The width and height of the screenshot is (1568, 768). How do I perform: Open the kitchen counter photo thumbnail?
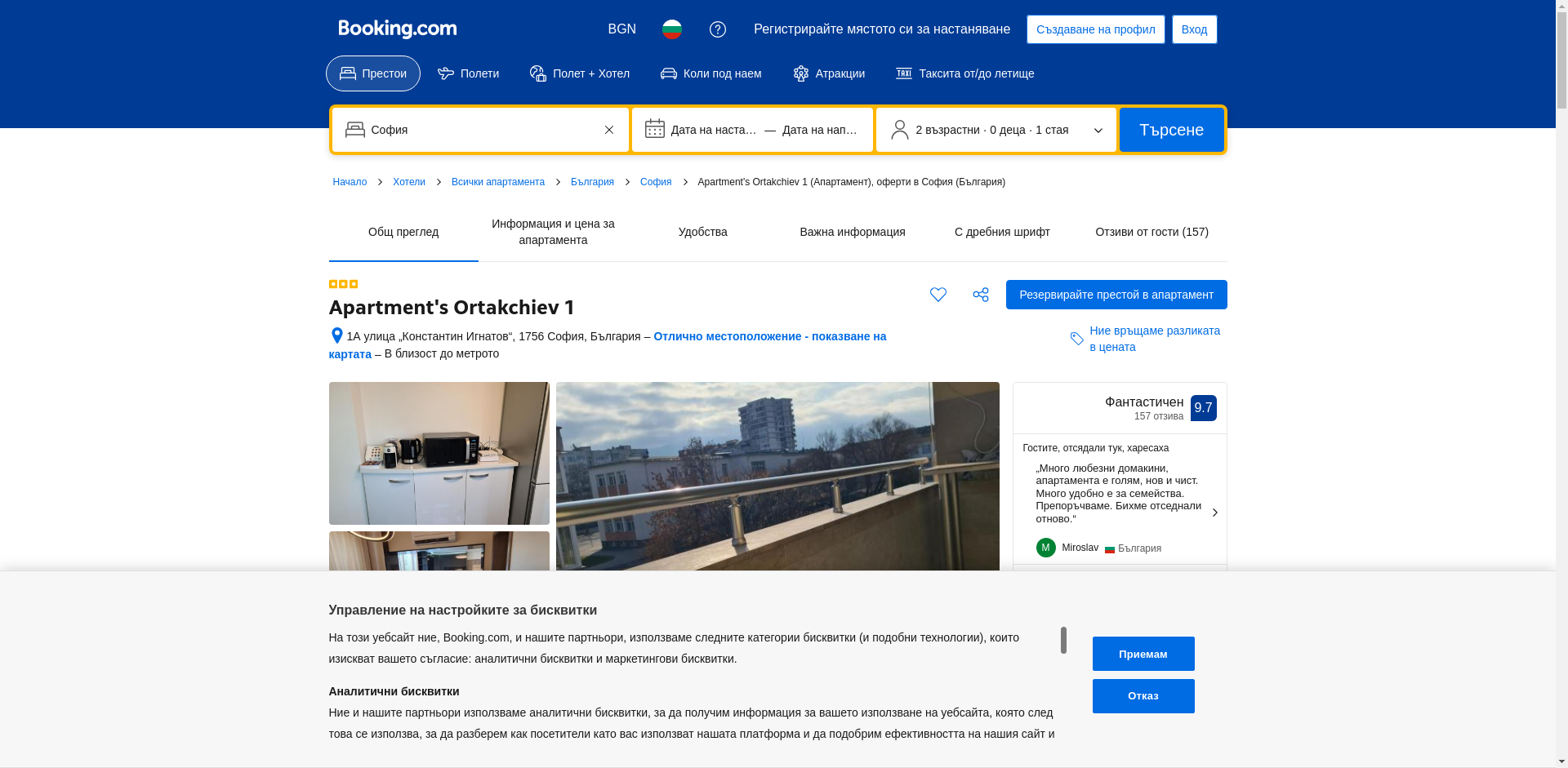tap(439, 453)
